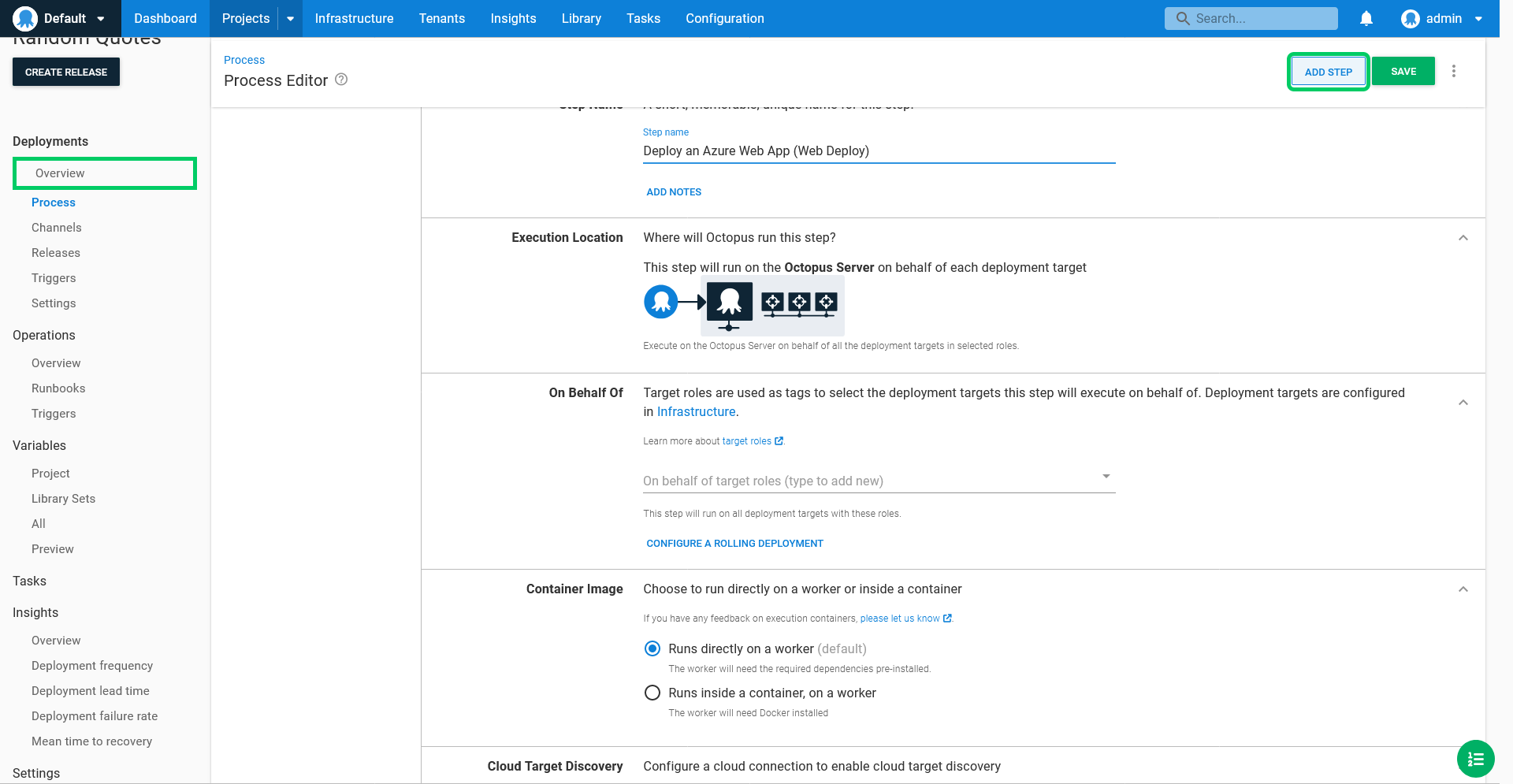Open Deployment lead time report
This screenshot has width=1513, height=784.
point(91,691)
